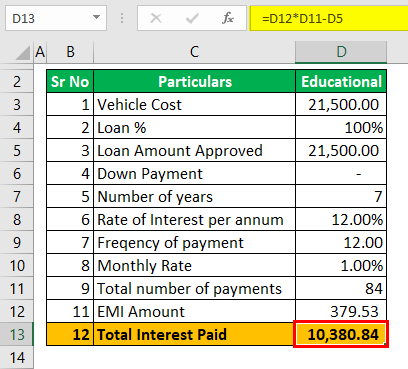Select column D header
The height and width of the screenshot is (369, 408).
point(341,52)
